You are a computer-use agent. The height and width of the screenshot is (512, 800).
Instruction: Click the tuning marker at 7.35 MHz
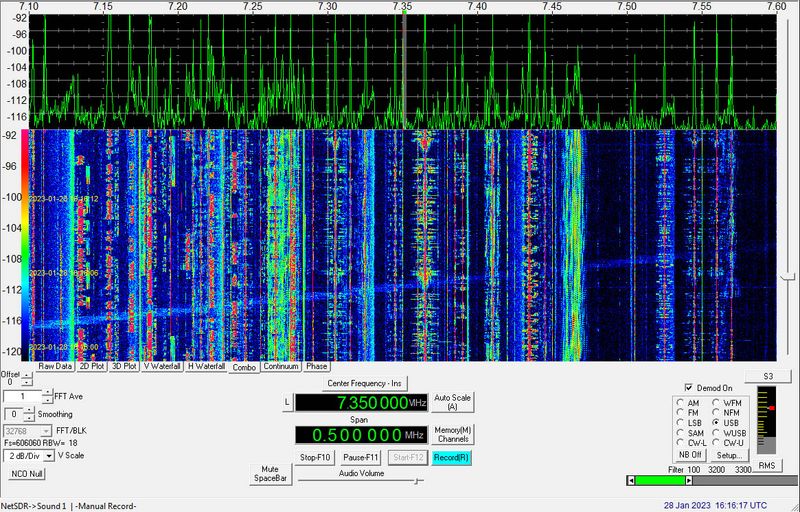coord(404,13)
